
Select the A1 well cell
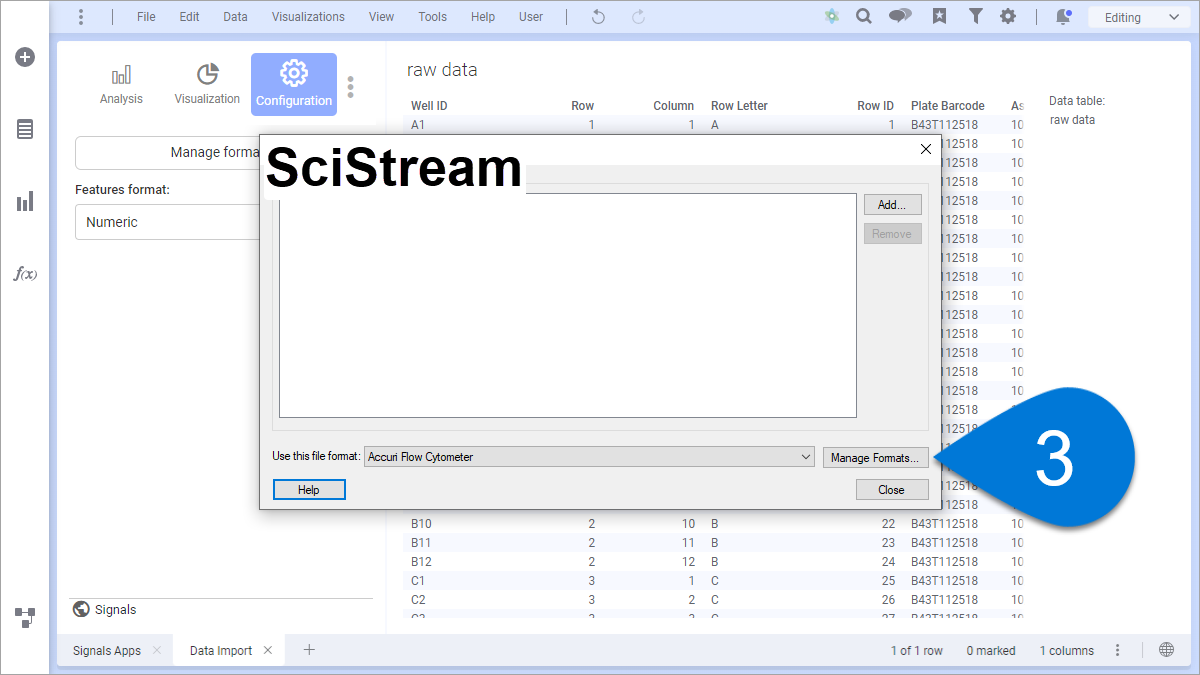[418, 125]
